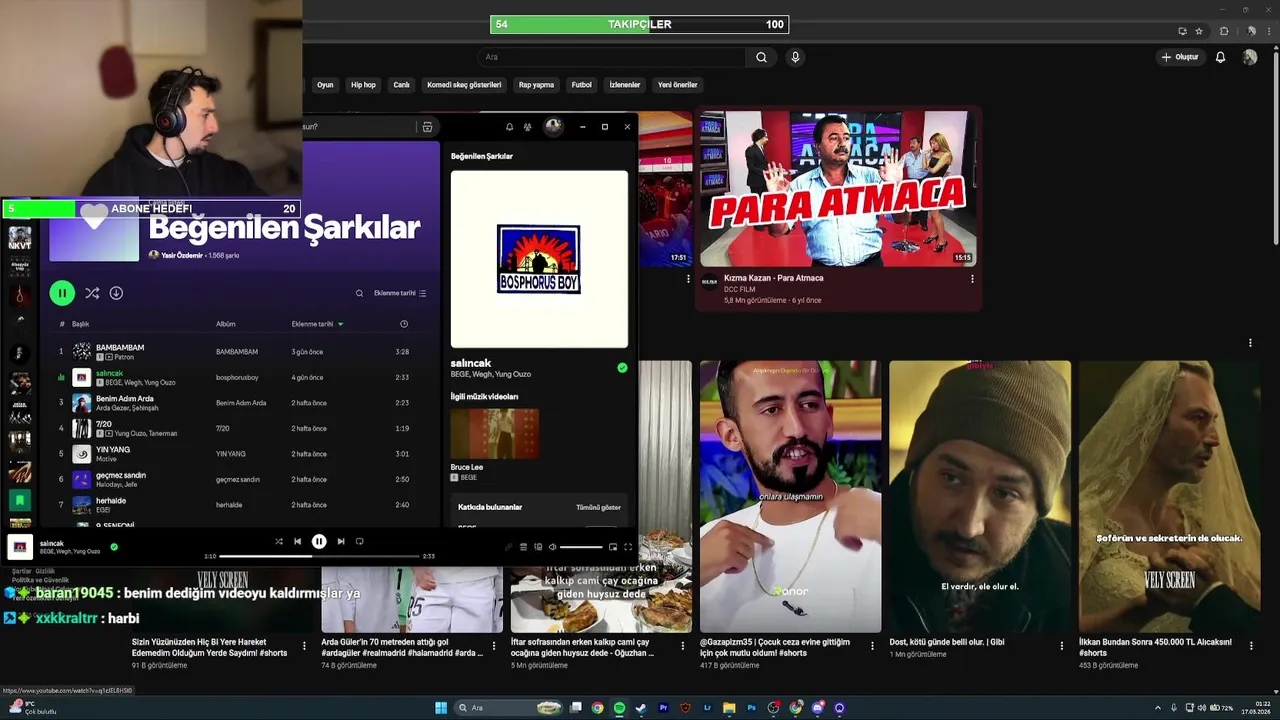Skip to next track
This screenshot has height=720, width=1280.
341,541
